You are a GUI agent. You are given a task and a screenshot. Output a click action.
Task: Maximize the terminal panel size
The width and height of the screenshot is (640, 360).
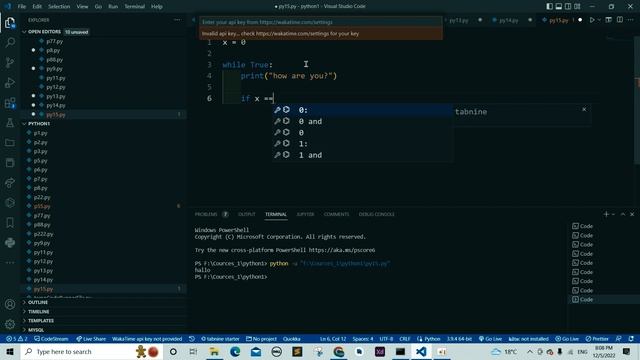[x=623, y=214]
